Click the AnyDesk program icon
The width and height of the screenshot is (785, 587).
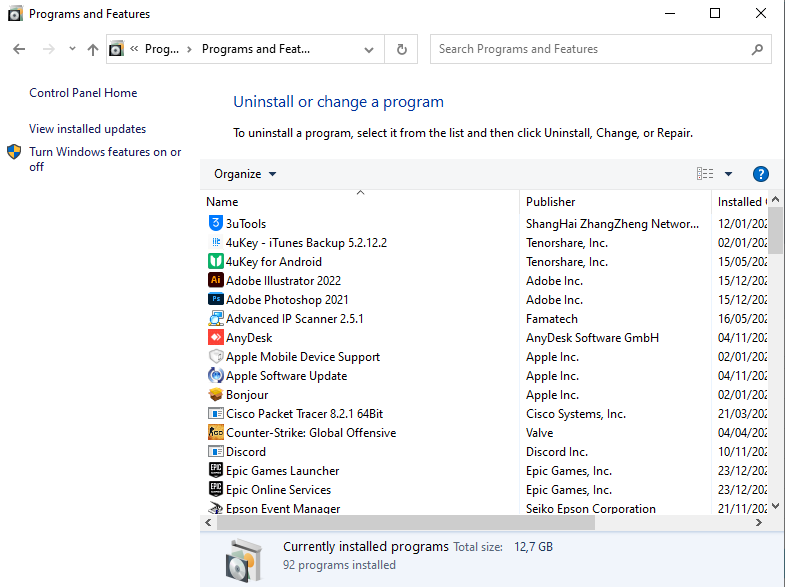215,337
